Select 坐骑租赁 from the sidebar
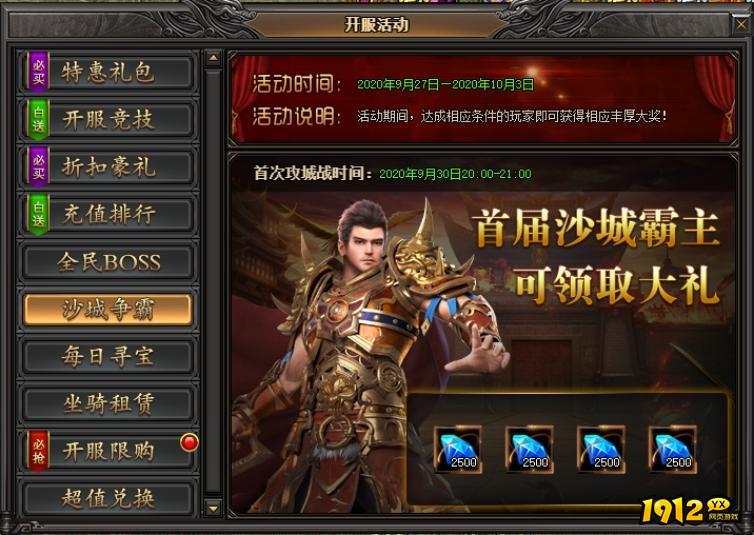This screenshot has height=535, width=754. click(x=108, y=404)
